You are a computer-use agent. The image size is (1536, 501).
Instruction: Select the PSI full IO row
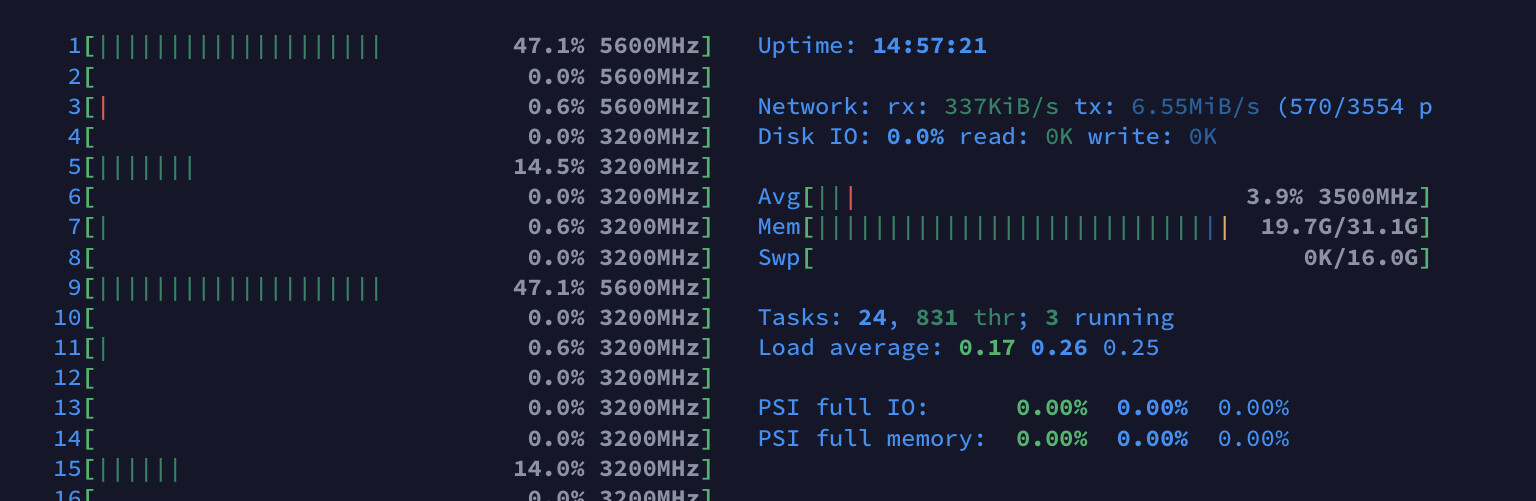pos(1023,408)
